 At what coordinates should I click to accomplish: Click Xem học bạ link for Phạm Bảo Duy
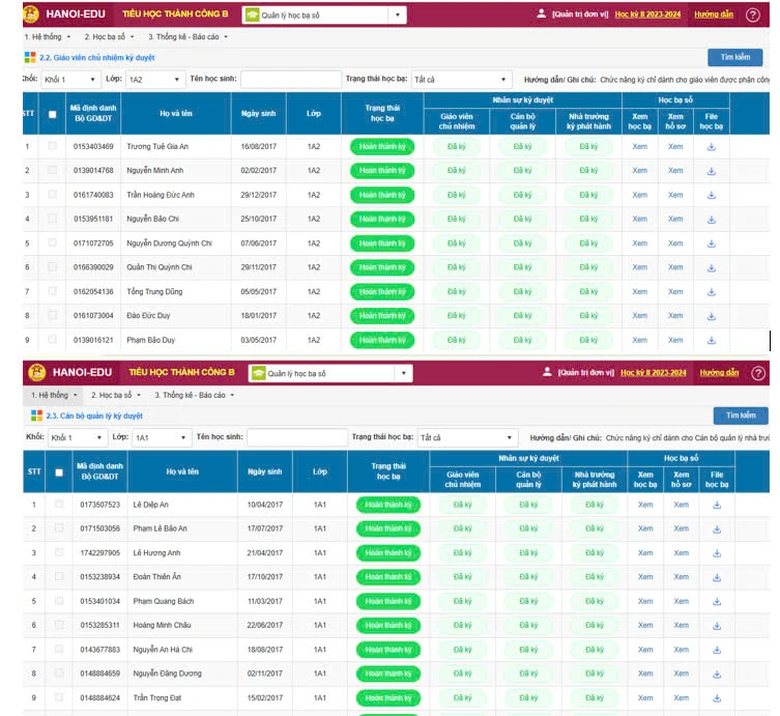click(640, 340)
